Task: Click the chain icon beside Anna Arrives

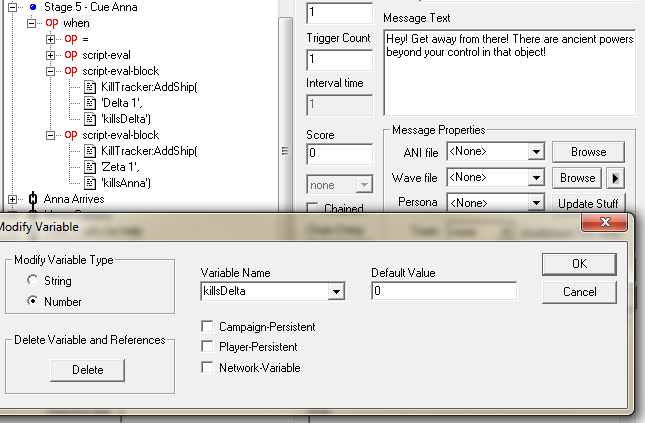Action: [33, 199]
